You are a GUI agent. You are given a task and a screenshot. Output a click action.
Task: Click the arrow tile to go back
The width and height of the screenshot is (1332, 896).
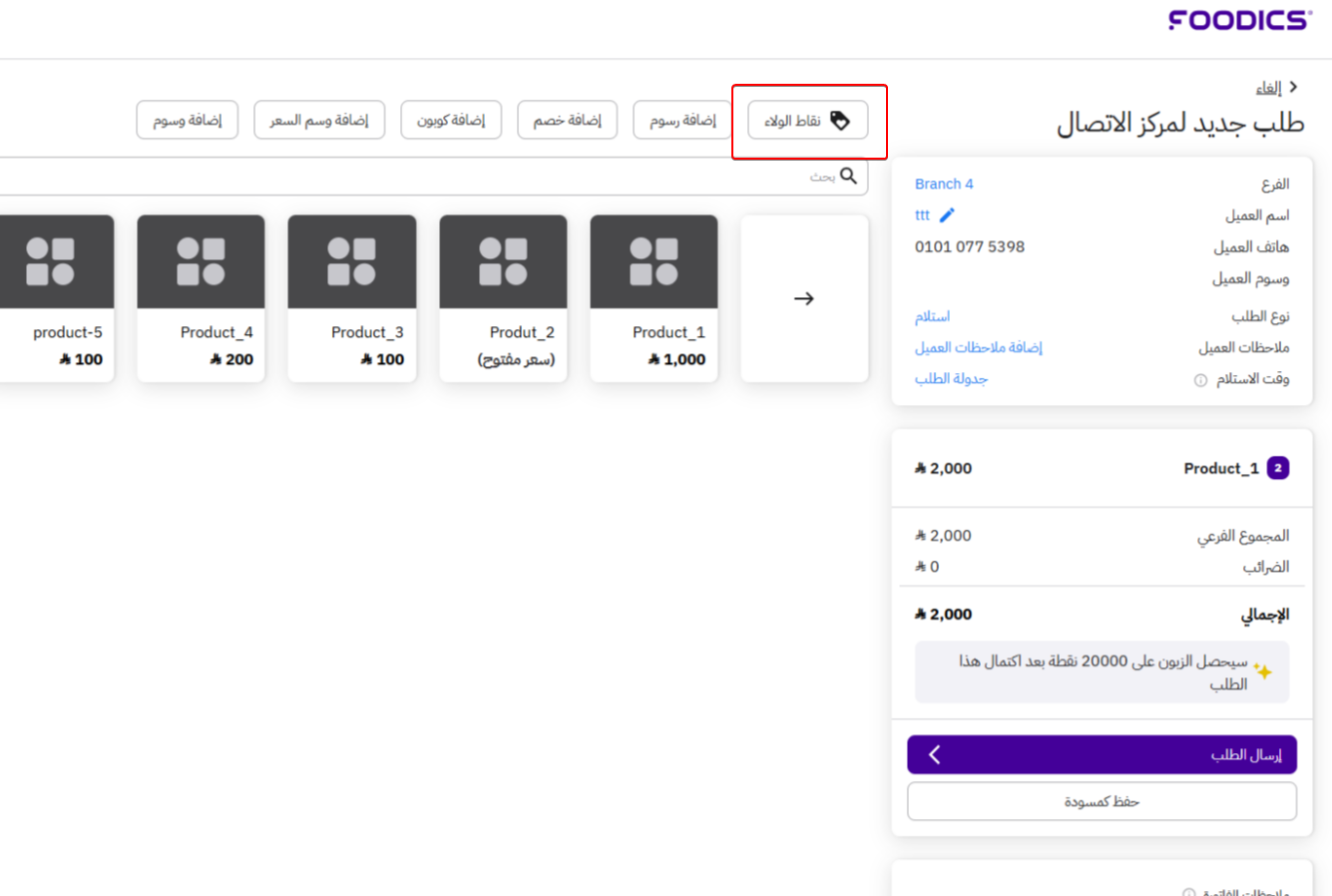tap(804, 298)
